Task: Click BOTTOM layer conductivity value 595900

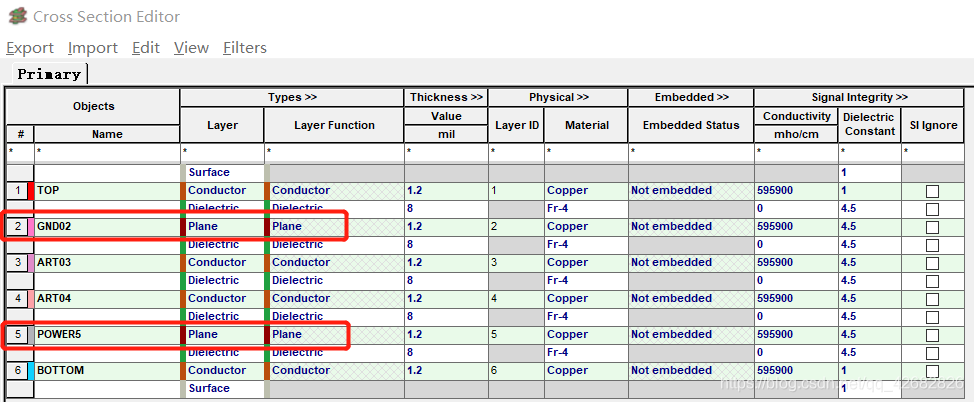Action: pos(796,370)
